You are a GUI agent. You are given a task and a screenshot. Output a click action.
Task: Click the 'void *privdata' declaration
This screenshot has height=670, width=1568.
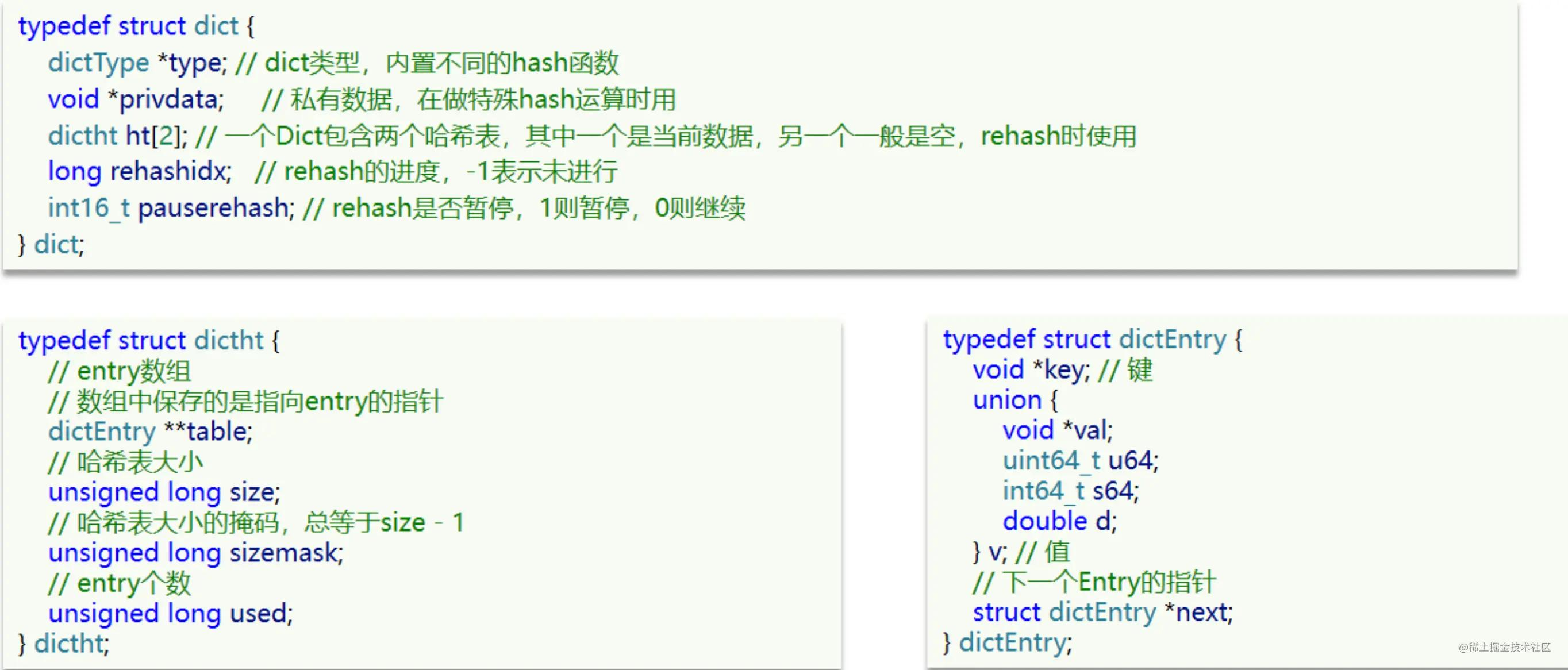click(x=136, y=99)
